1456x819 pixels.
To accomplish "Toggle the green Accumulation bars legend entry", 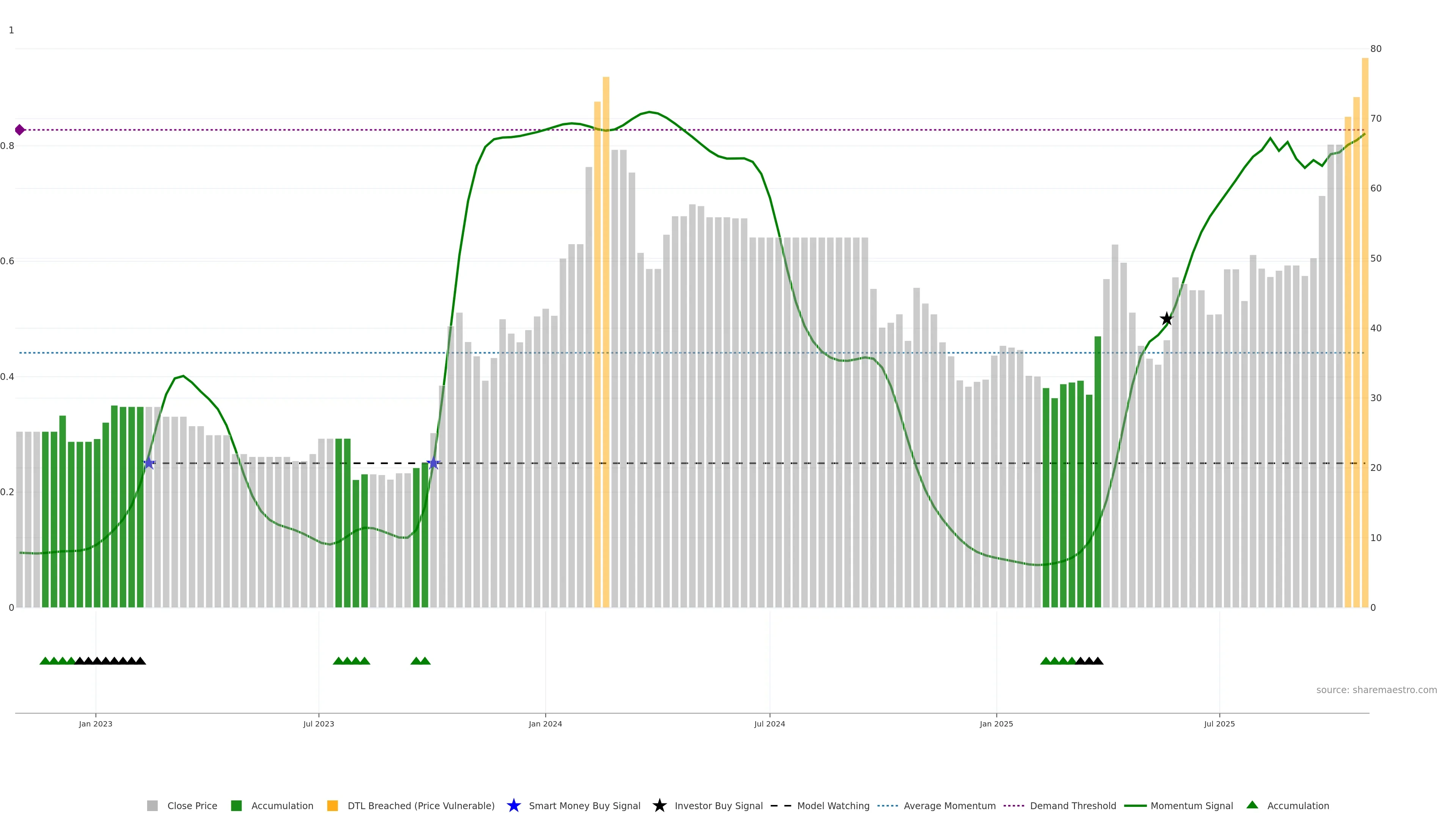I will pyautogui.click(x=236, y=806).
